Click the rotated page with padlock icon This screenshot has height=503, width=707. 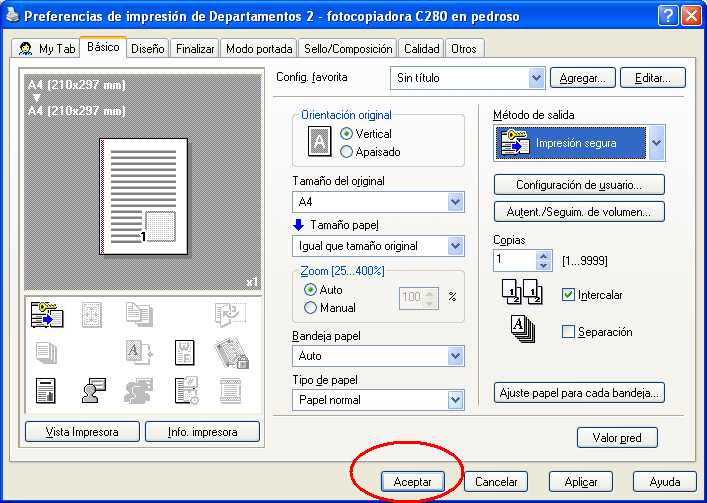click(231, 353)
